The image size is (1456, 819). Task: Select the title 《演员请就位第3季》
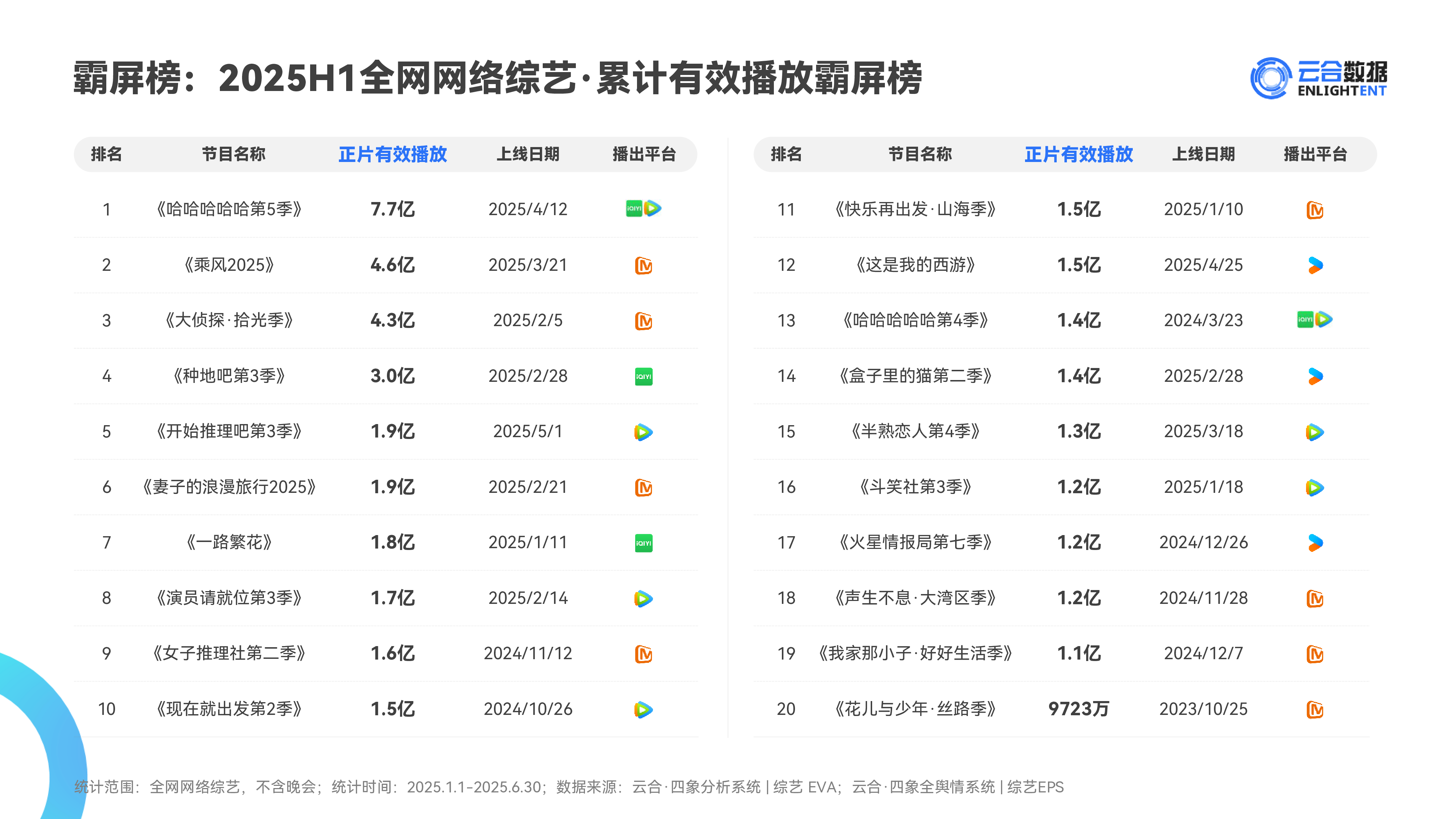229,598
